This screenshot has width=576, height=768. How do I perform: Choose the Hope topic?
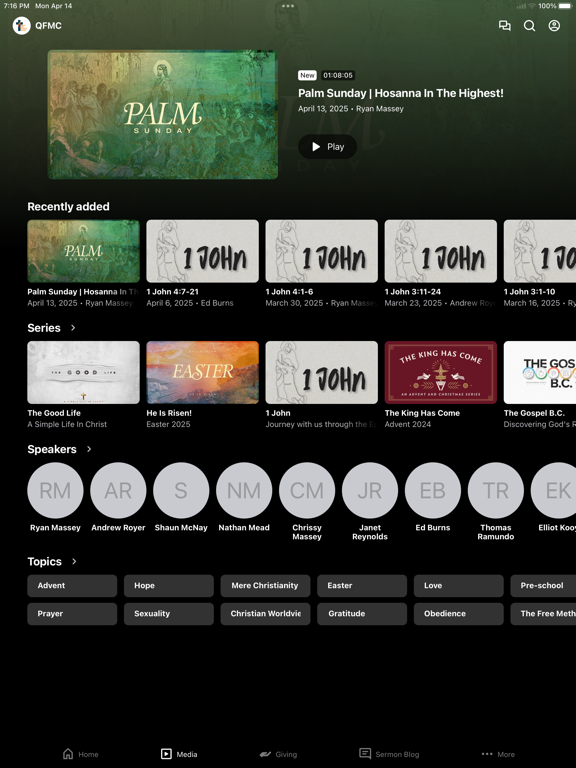click(168, 586)
